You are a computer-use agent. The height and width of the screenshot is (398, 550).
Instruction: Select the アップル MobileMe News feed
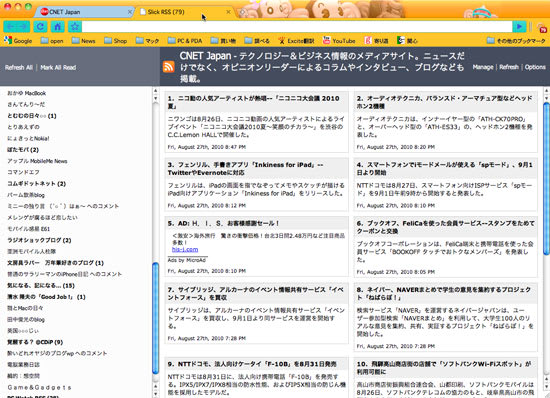[x=37, y=161]
